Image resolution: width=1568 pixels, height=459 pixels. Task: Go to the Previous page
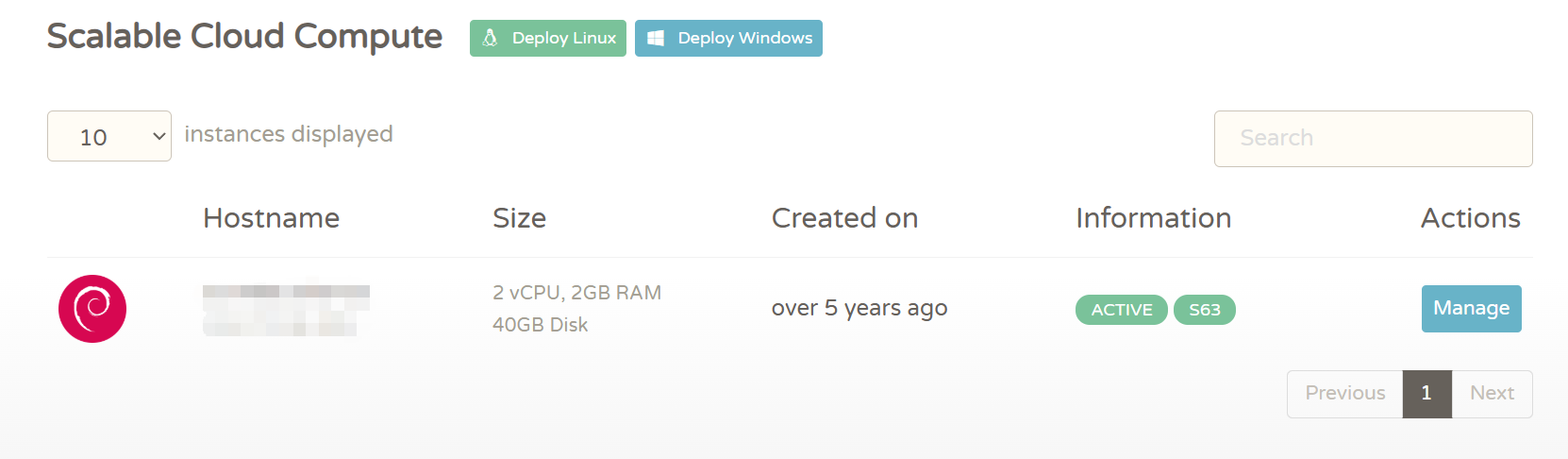click(1344, 394)
